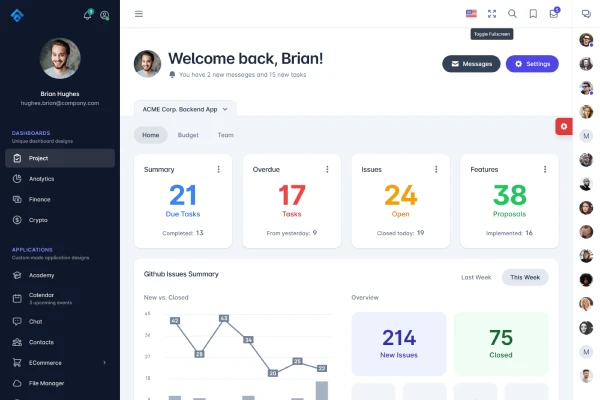The image size is (600, 400).
Task: Open the chat panel icon at top right
Action: click(x=586, y=14)
